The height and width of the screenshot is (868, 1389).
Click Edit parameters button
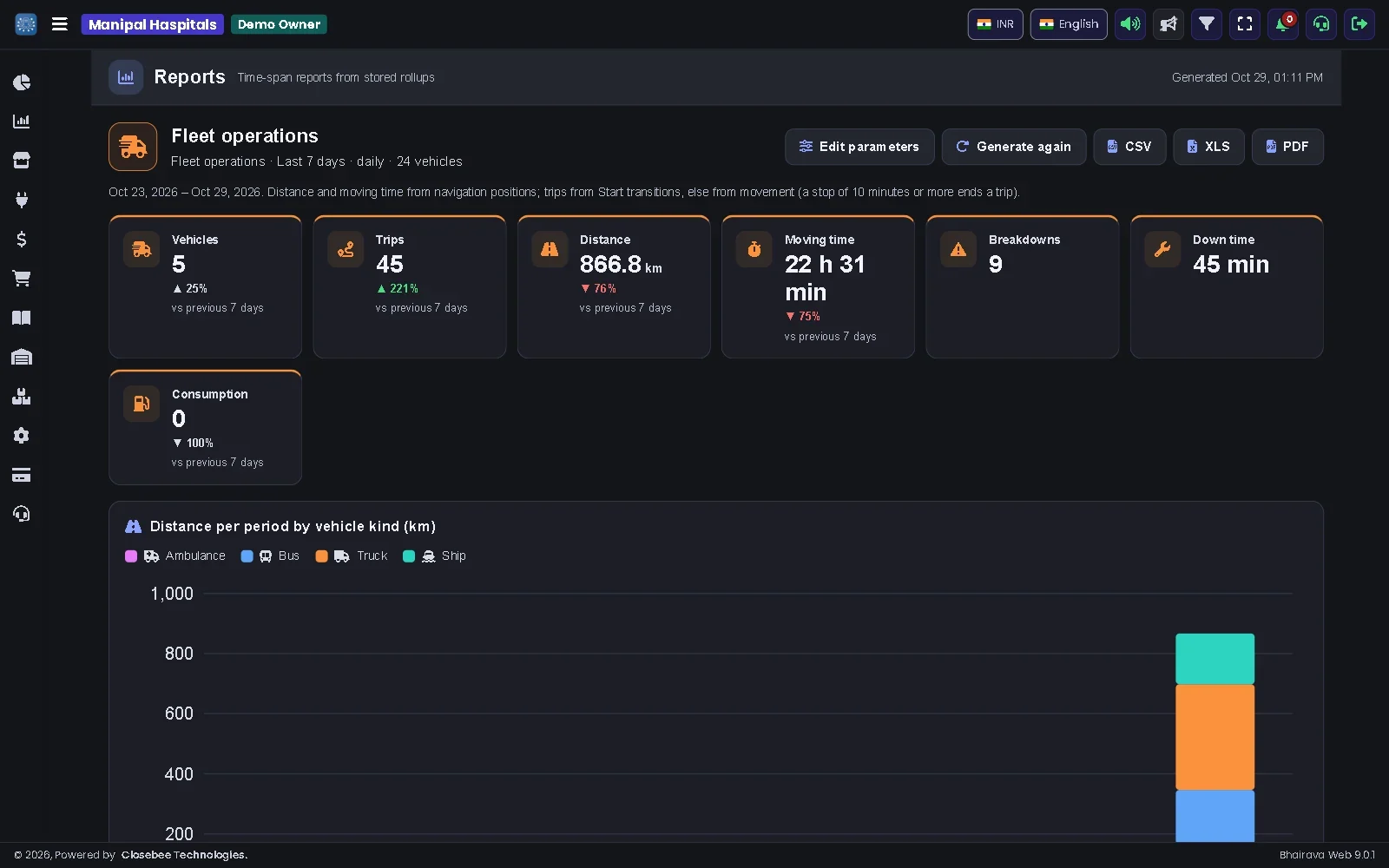859,147
